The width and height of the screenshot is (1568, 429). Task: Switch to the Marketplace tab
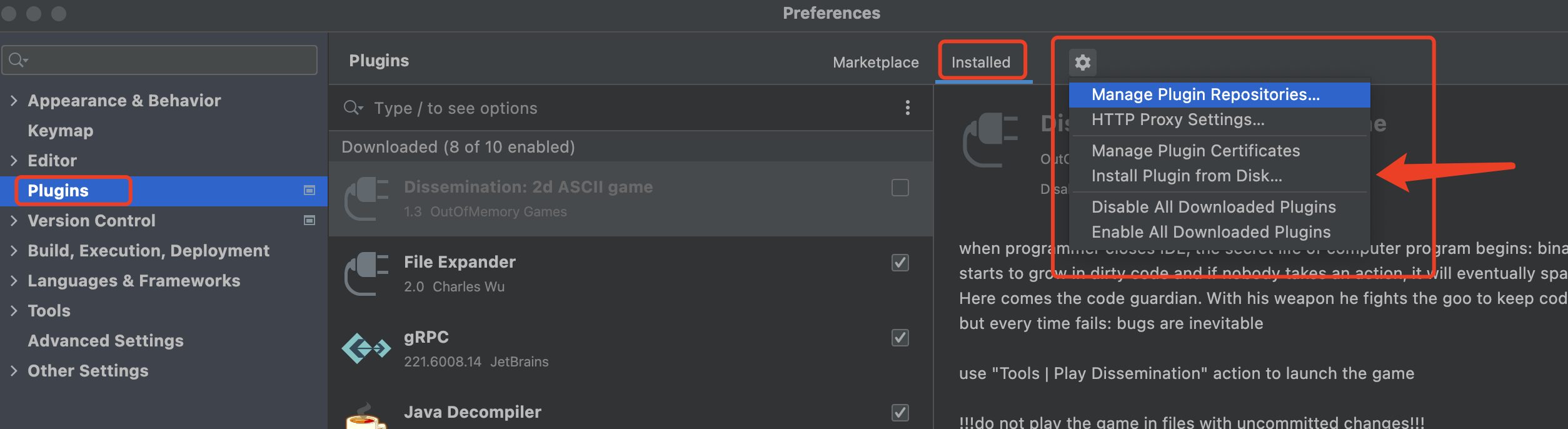(x=875, y=63)
